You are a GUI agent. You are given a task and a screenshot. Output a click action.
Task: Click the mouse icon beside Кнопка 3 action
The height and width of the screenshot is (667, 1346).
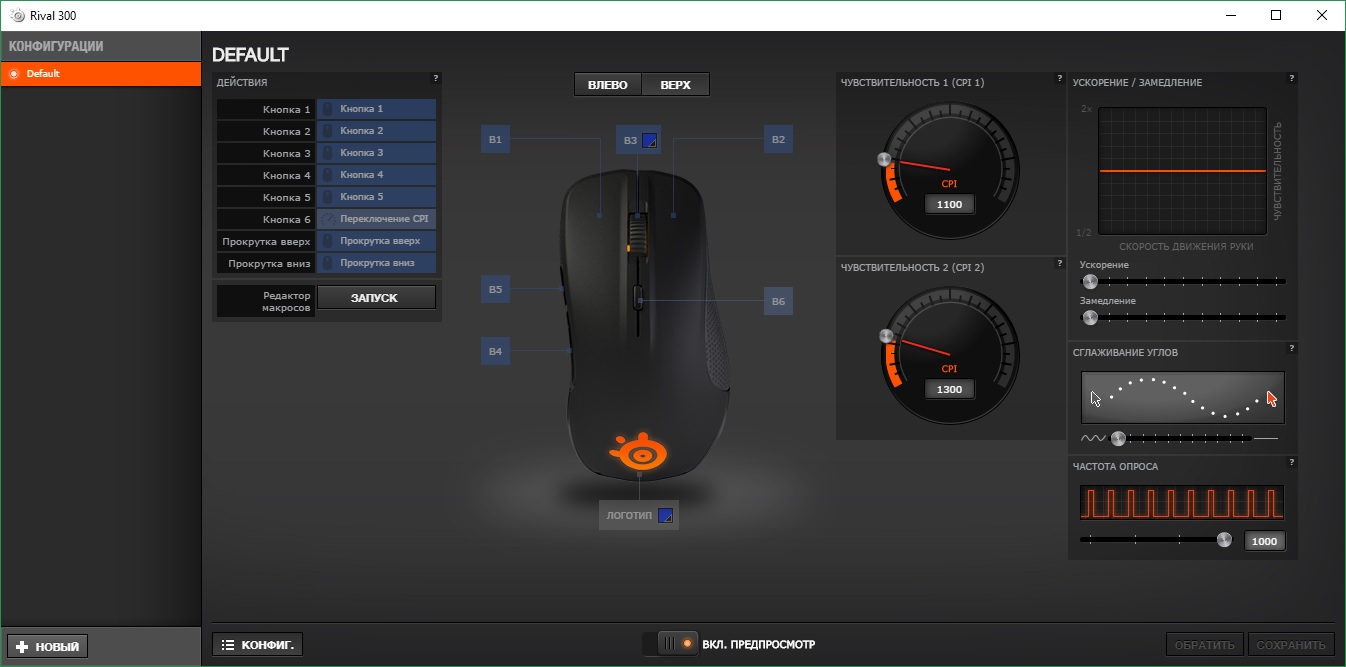(326, 153)
